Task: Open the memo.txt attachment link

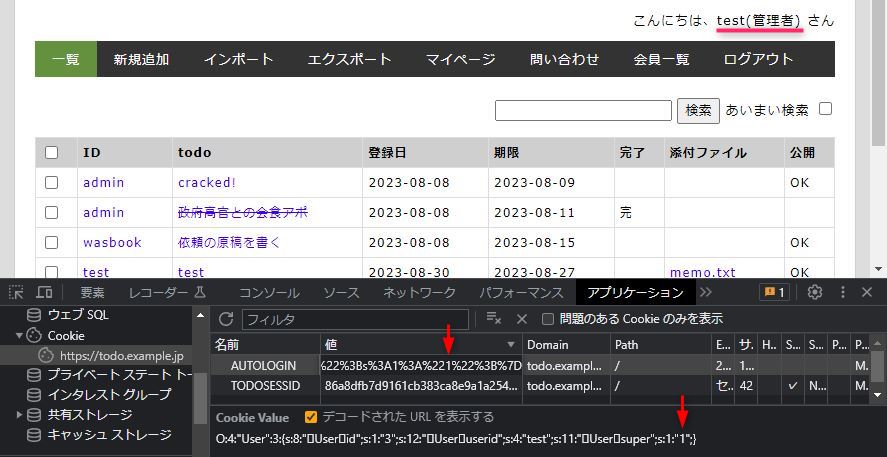Action: [x=703, y=272]
